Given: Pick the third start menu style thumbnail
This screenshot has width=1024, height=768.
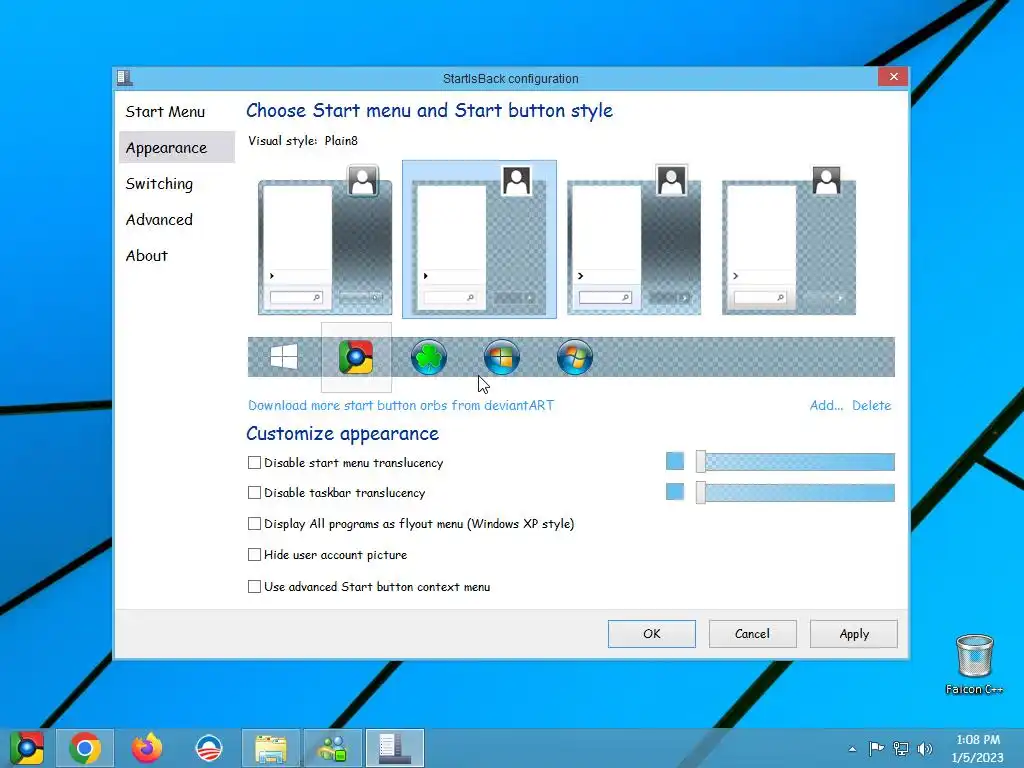Looking at the screenshot, I should point(634,240).
